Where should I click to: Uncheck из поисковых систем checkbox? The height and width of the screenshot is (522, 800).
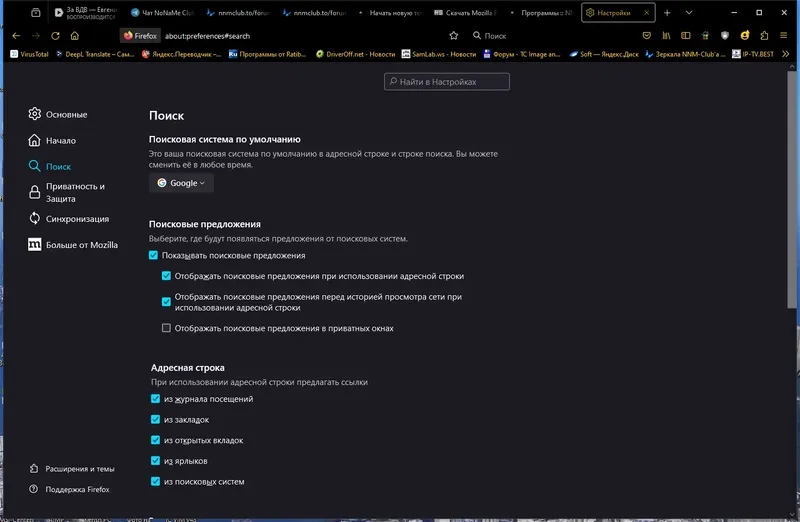coord(156,481)
